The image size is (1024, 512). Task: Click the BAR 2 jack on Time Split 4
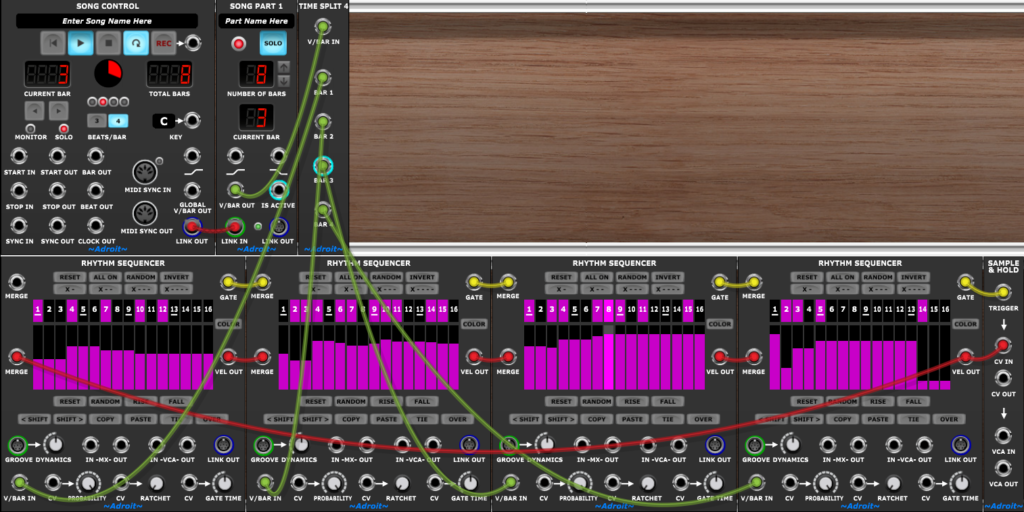tap(322, 122)
